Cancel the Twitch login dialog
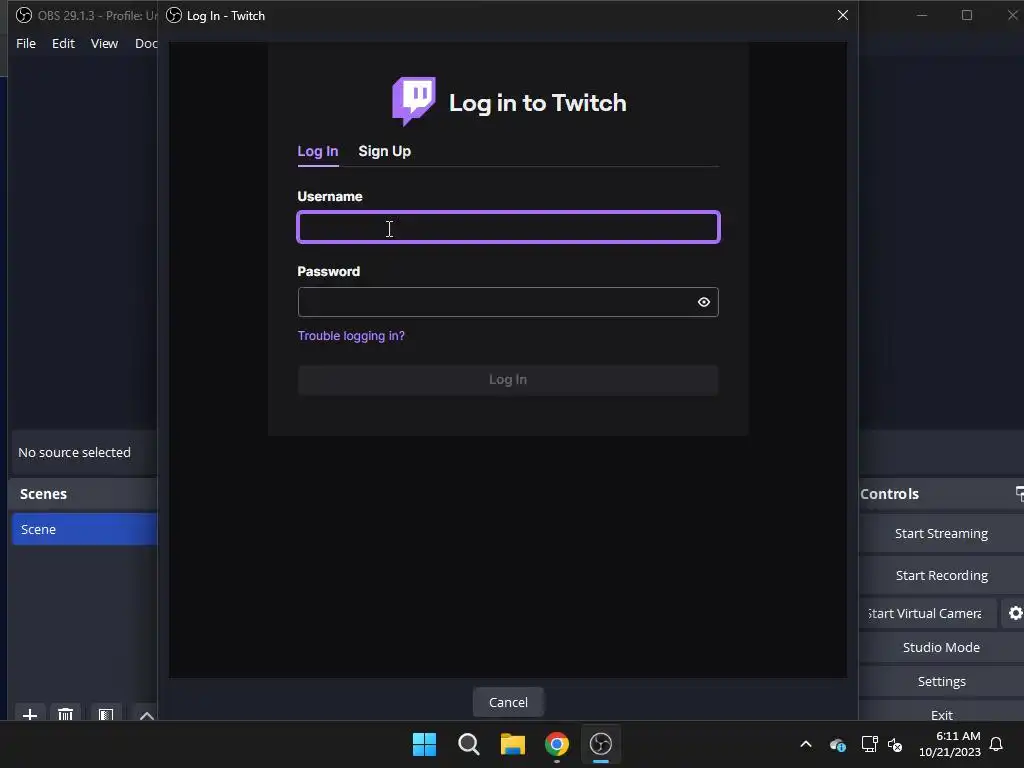The height and width of the screenshot is (768, 1024). [x=508, y=702]
